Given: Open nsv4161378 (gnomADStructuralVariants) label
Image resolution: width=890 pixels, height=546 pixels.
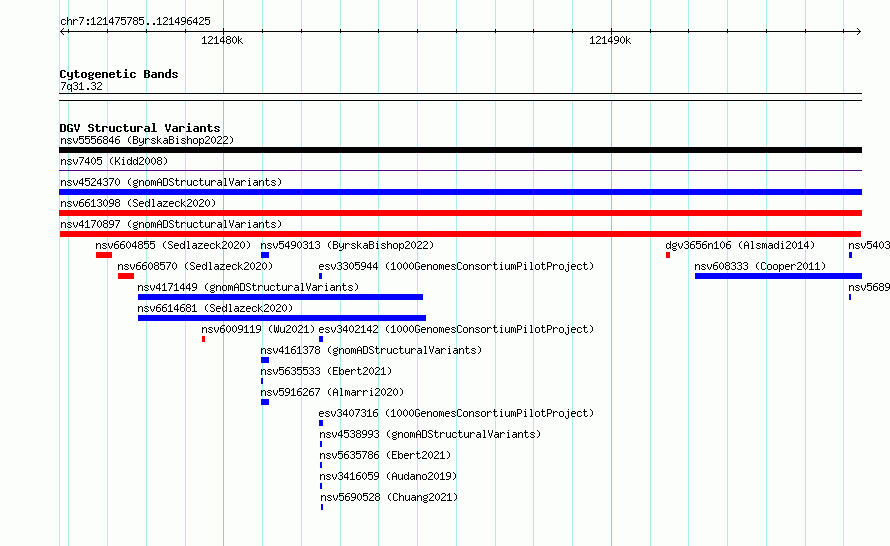Looking at the screenshot, I should pos(371,350).
